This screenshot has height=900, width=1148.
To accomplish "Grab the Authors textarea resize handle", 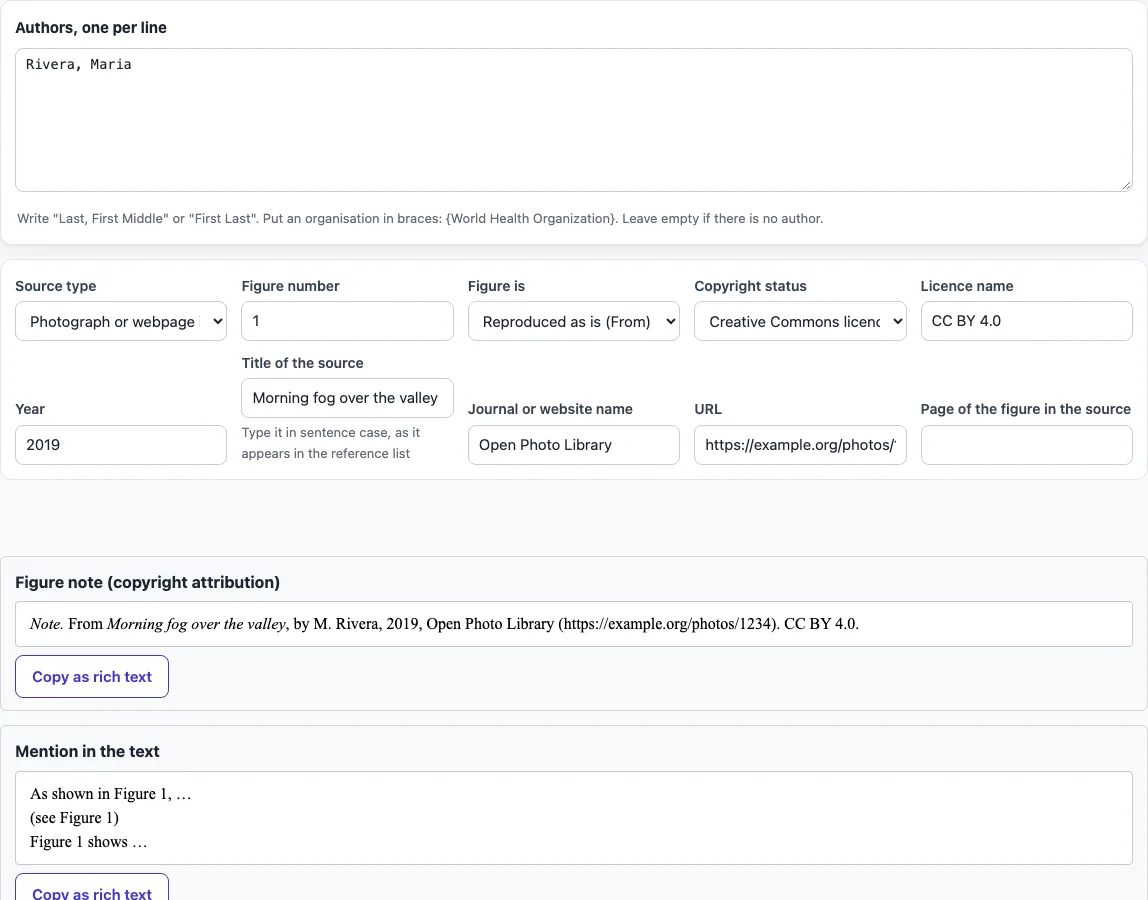I will 1126,185.
